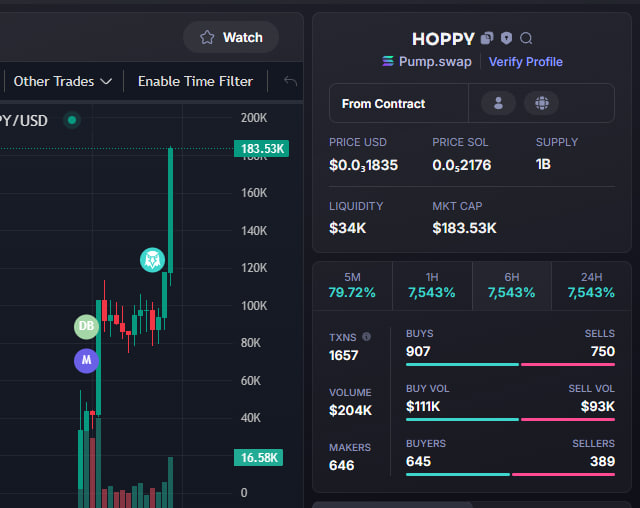Click the DB chart marker
The width and height of the screenshot is (640, 508).
(86, 326)
